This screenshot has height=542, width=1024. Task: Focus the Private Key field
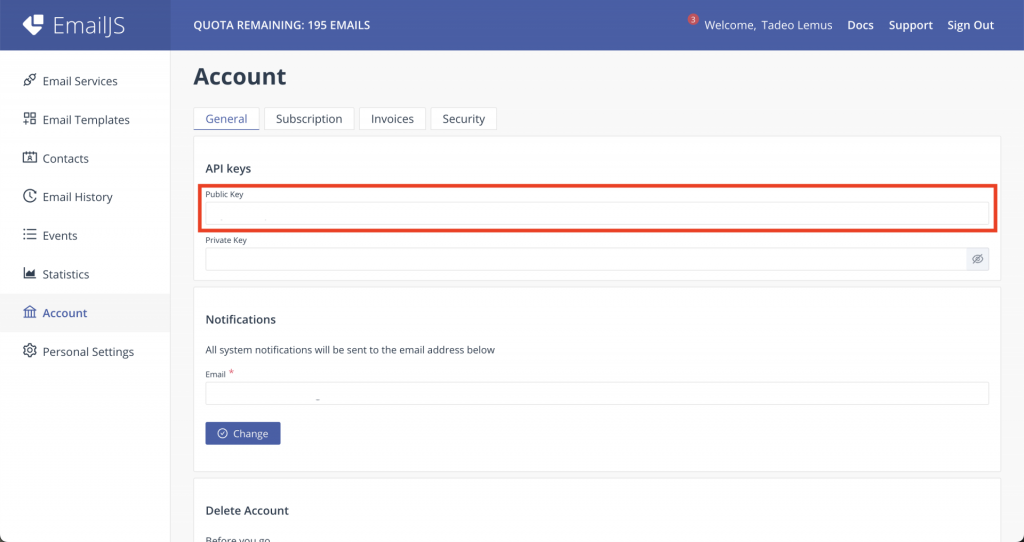586,259
